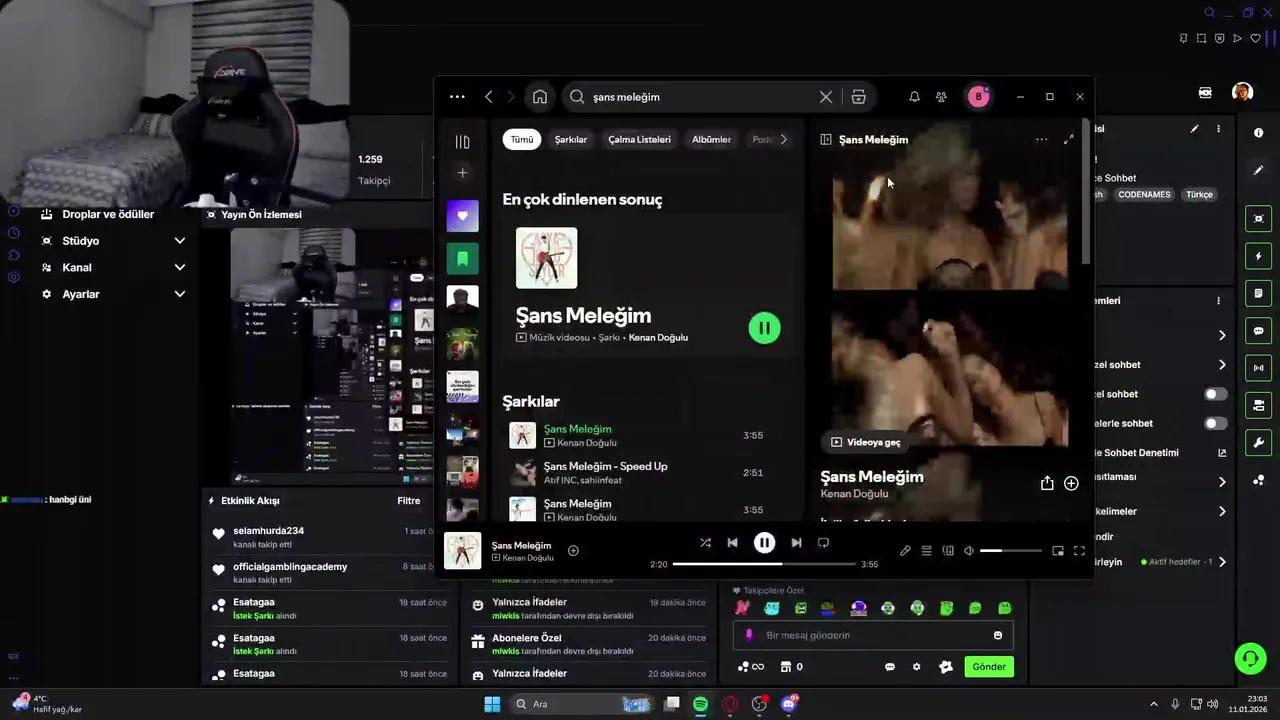1280x720 pixels.
Task: Switch to the Albümler tab
Action: coord(711,140)
